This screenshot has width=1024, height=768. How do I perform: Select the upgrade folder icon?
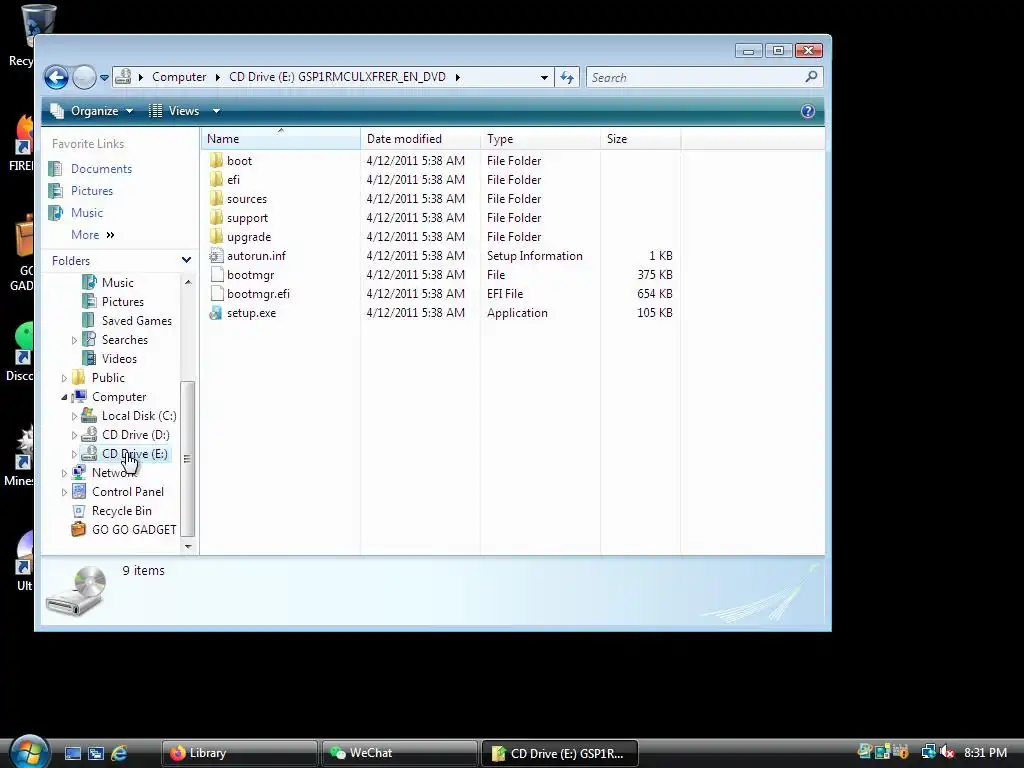216,236
